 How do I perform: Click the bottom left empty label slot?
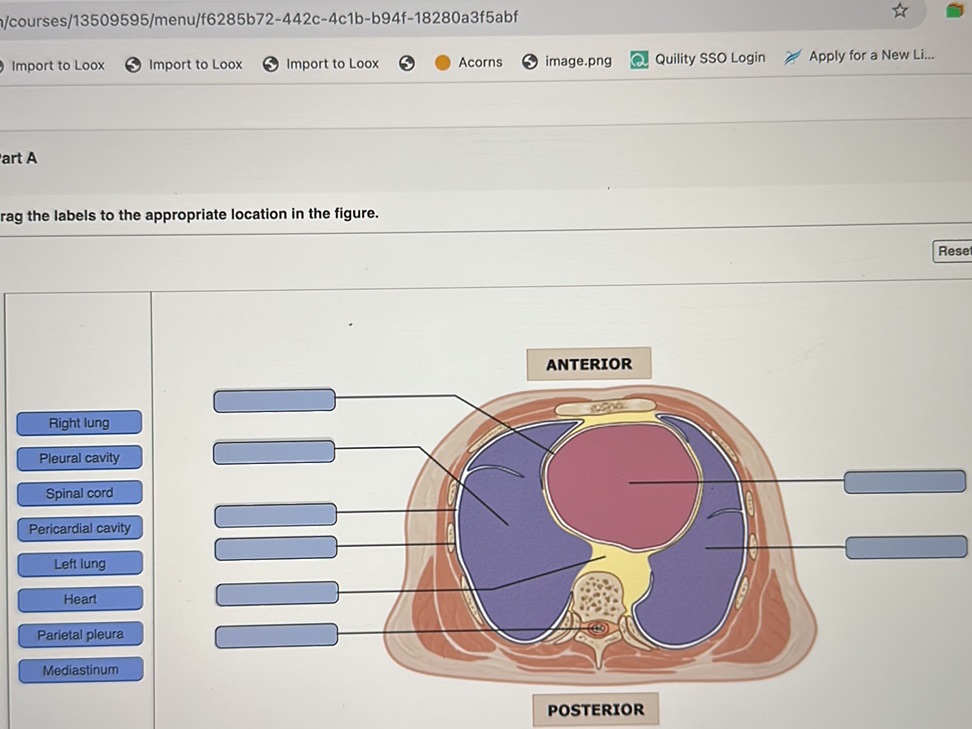pos(277,635)
